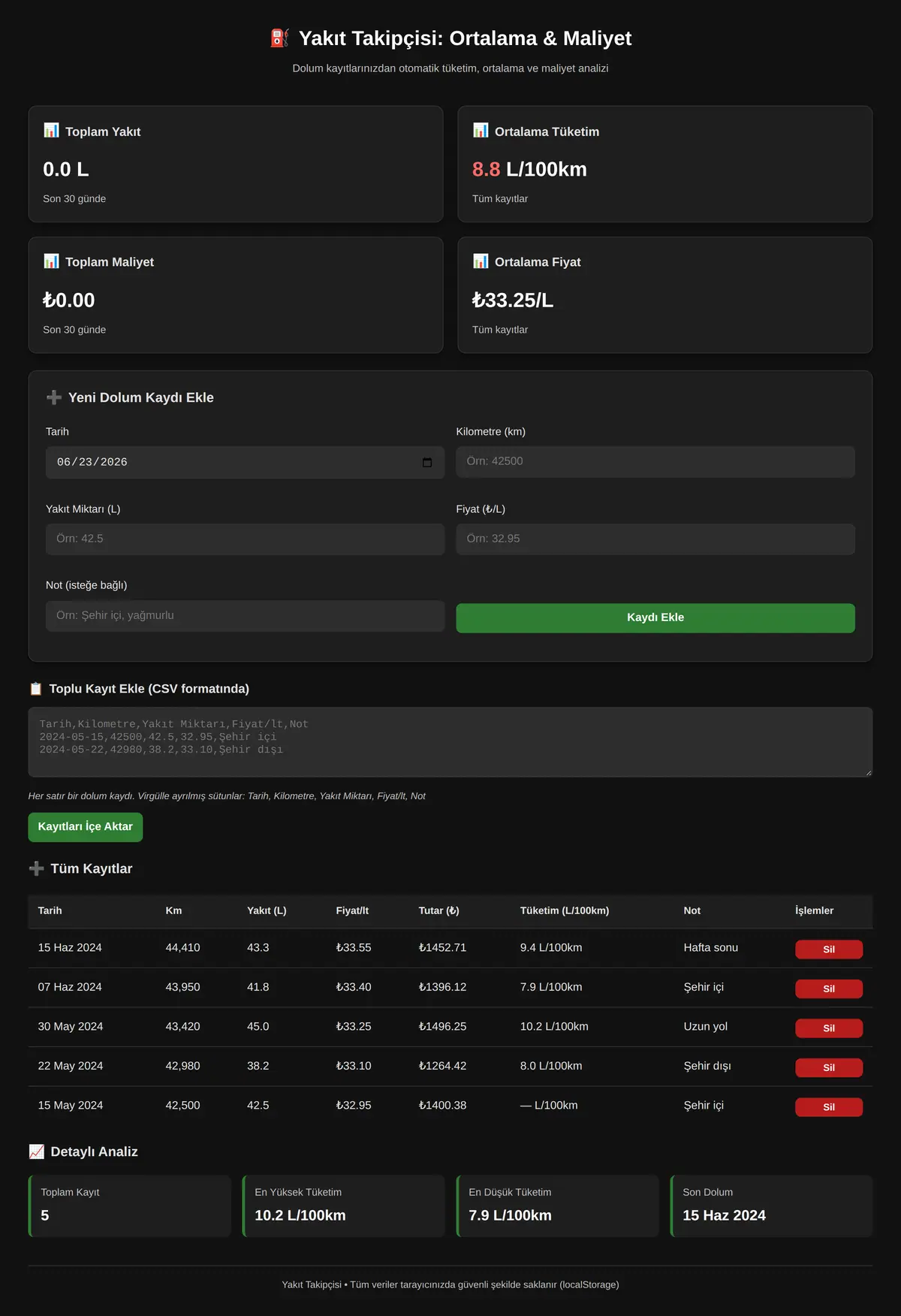Open the calendar picker in the Tarih field

tap(427, 463)
